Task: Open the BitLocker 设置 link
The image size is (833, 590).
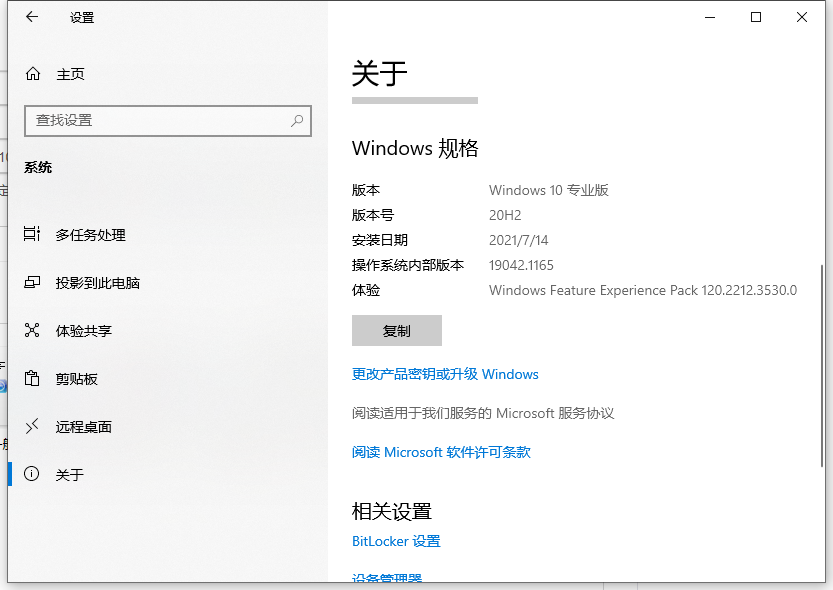Action: pyautogui.click(x=395, y=541)
